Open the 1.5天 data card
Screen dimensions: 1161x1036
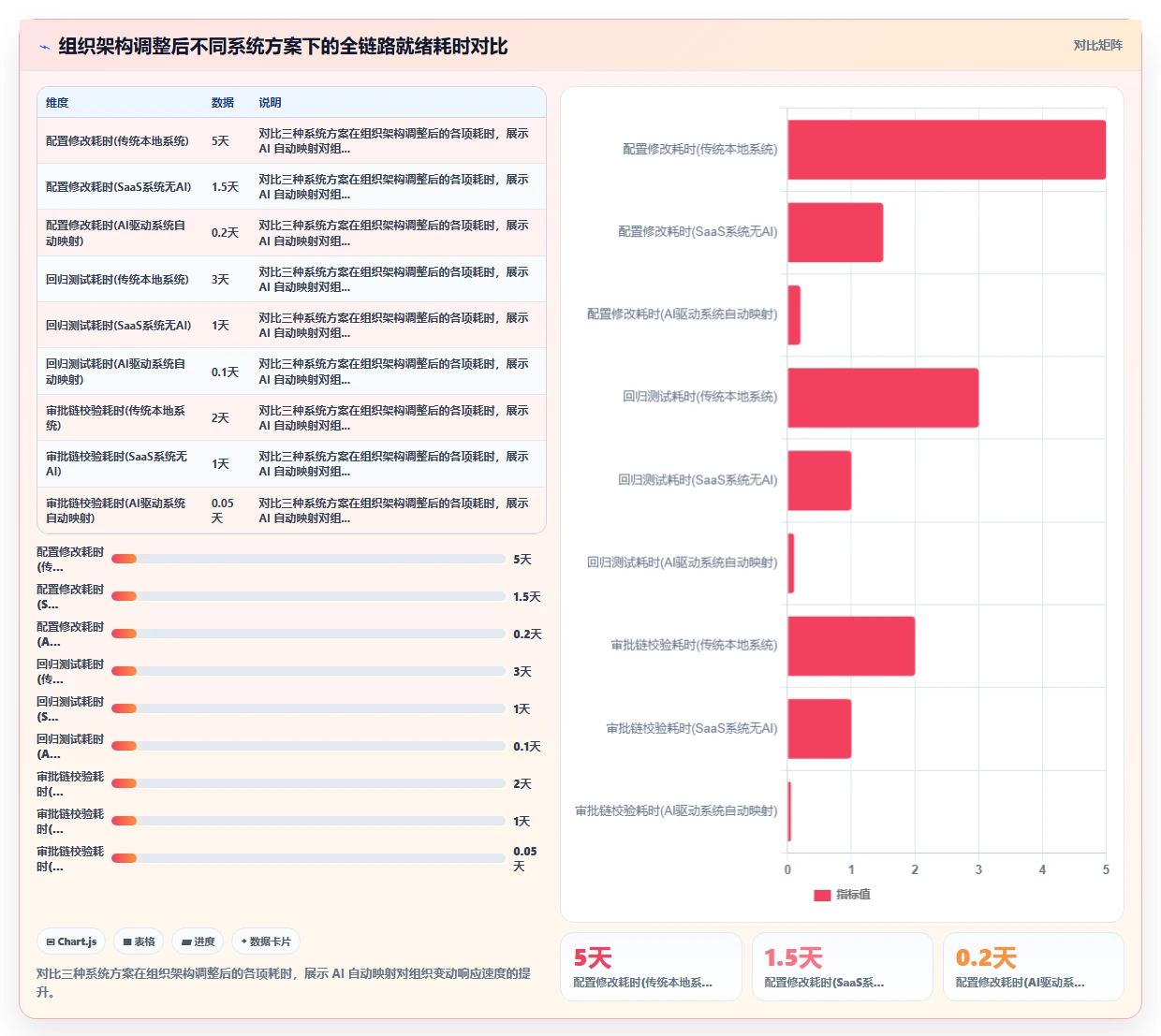coord(842,967)
